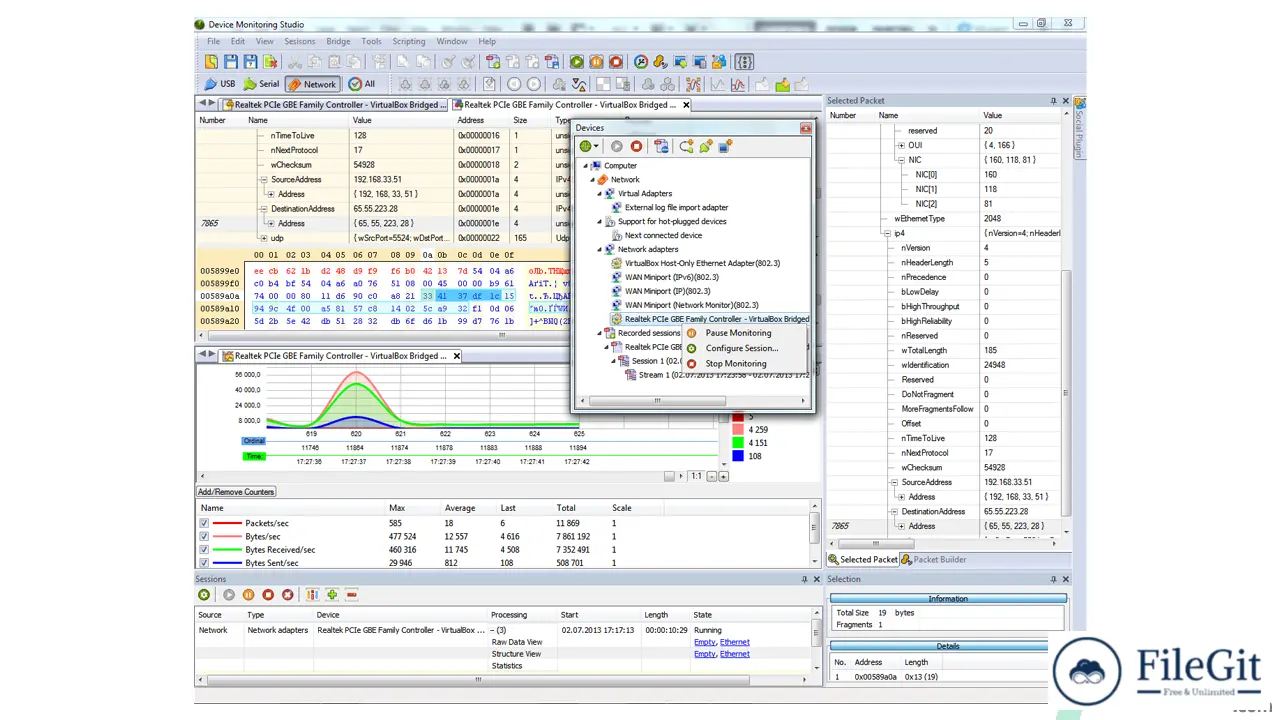Collapse the NIC node in Selected Packet panel
Image resolution: width=1280 pixels, height=720 pixels.
coord(901,160)
